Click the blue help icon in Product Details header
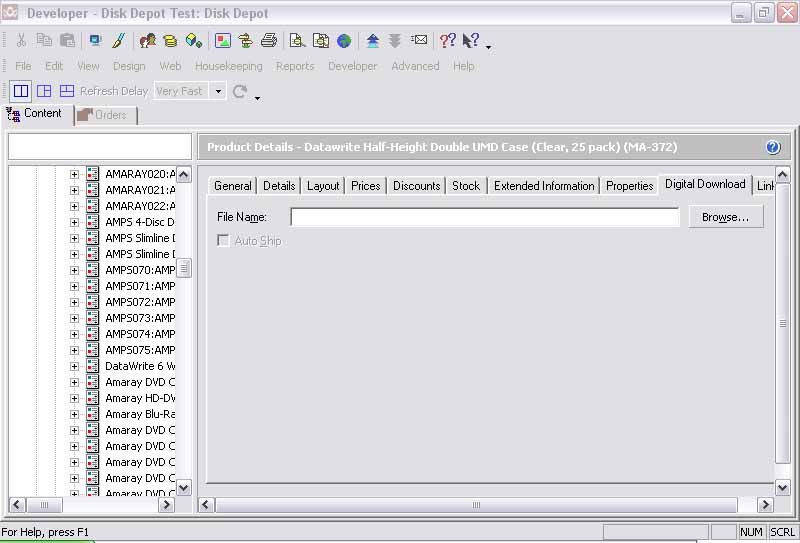 click(772, 147)
